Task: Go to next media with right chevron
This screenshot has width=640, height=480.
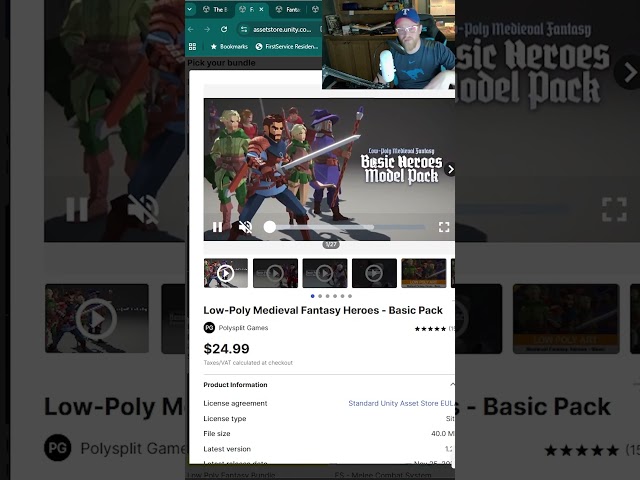Action: (x=450, y=169)
